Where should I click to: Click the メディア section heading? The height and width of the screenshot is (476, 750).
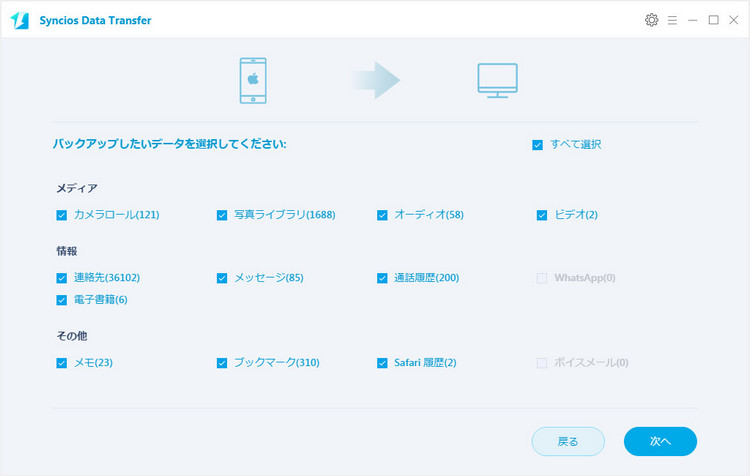tap(77, 188)
